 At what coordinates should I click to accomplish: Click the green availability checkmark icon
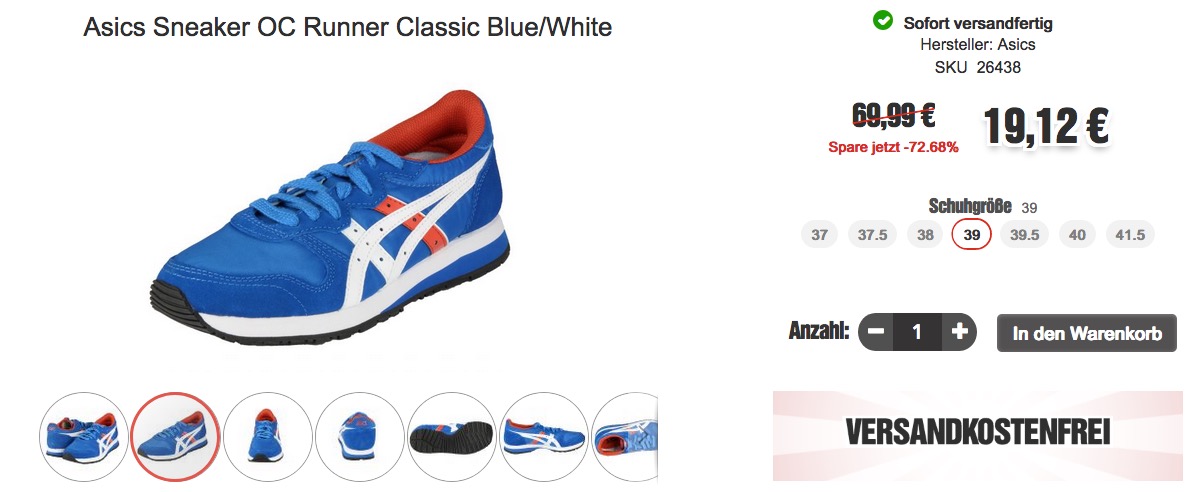(883, 21)
